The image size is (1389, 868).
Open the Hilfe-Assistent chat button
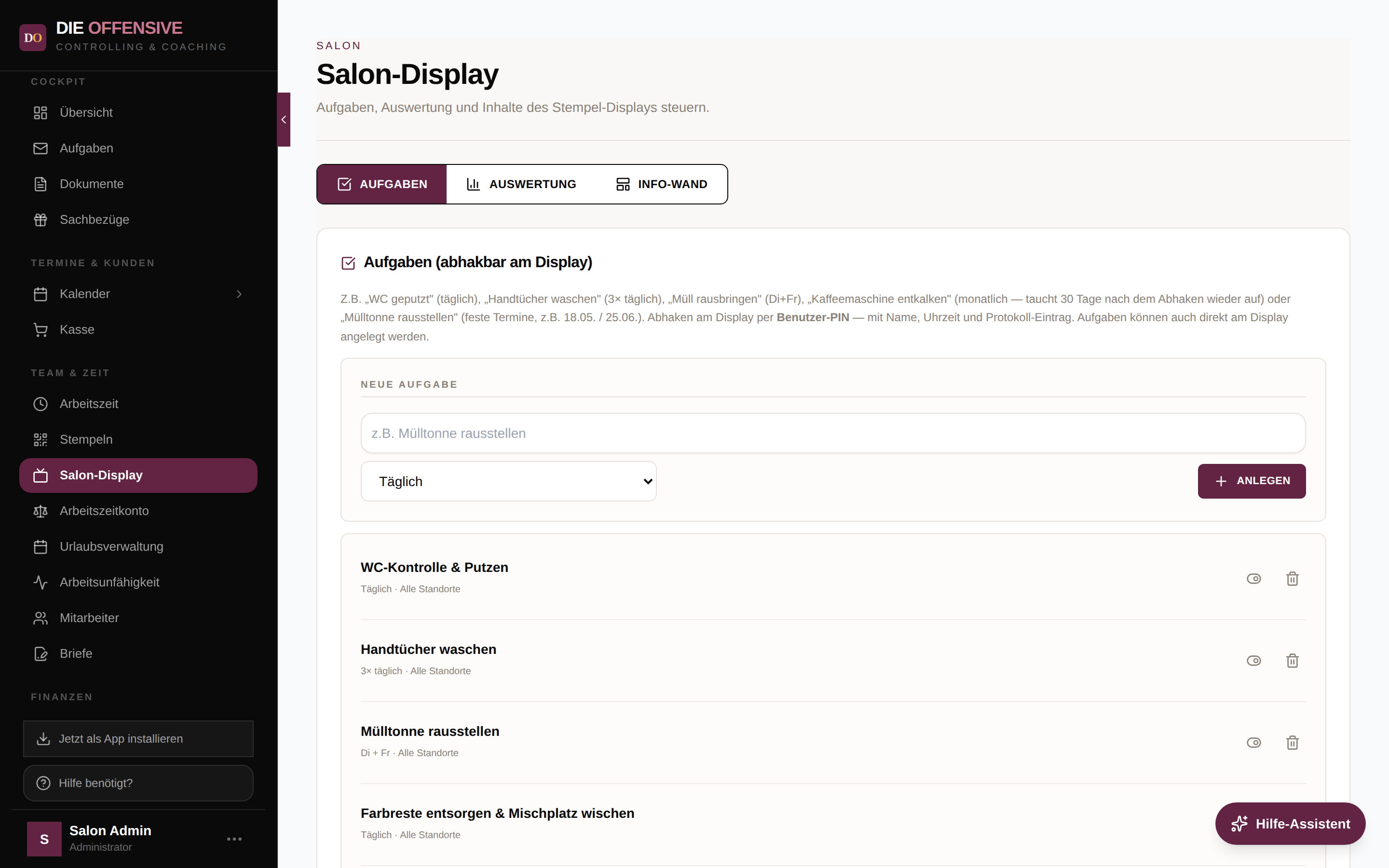click(x=1290, y=824)
